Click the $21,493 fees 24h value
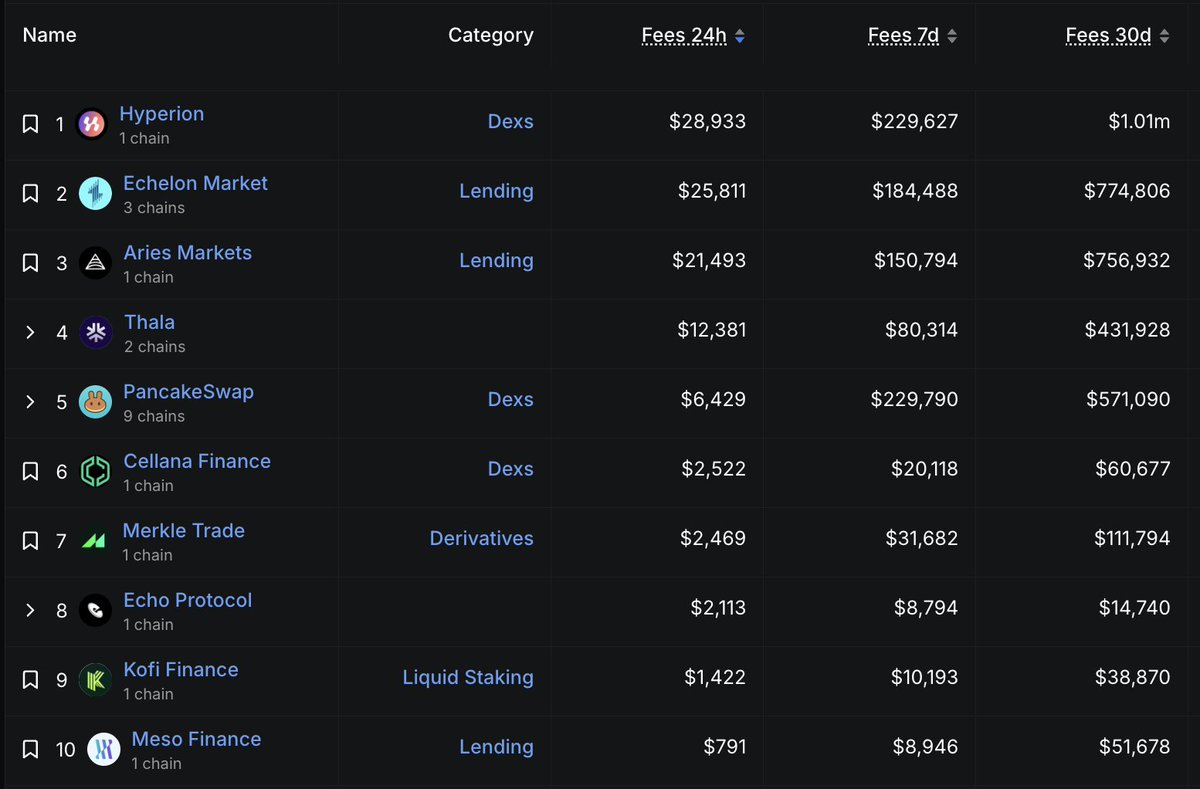The image size is (1200, 789). pos(709,260)
